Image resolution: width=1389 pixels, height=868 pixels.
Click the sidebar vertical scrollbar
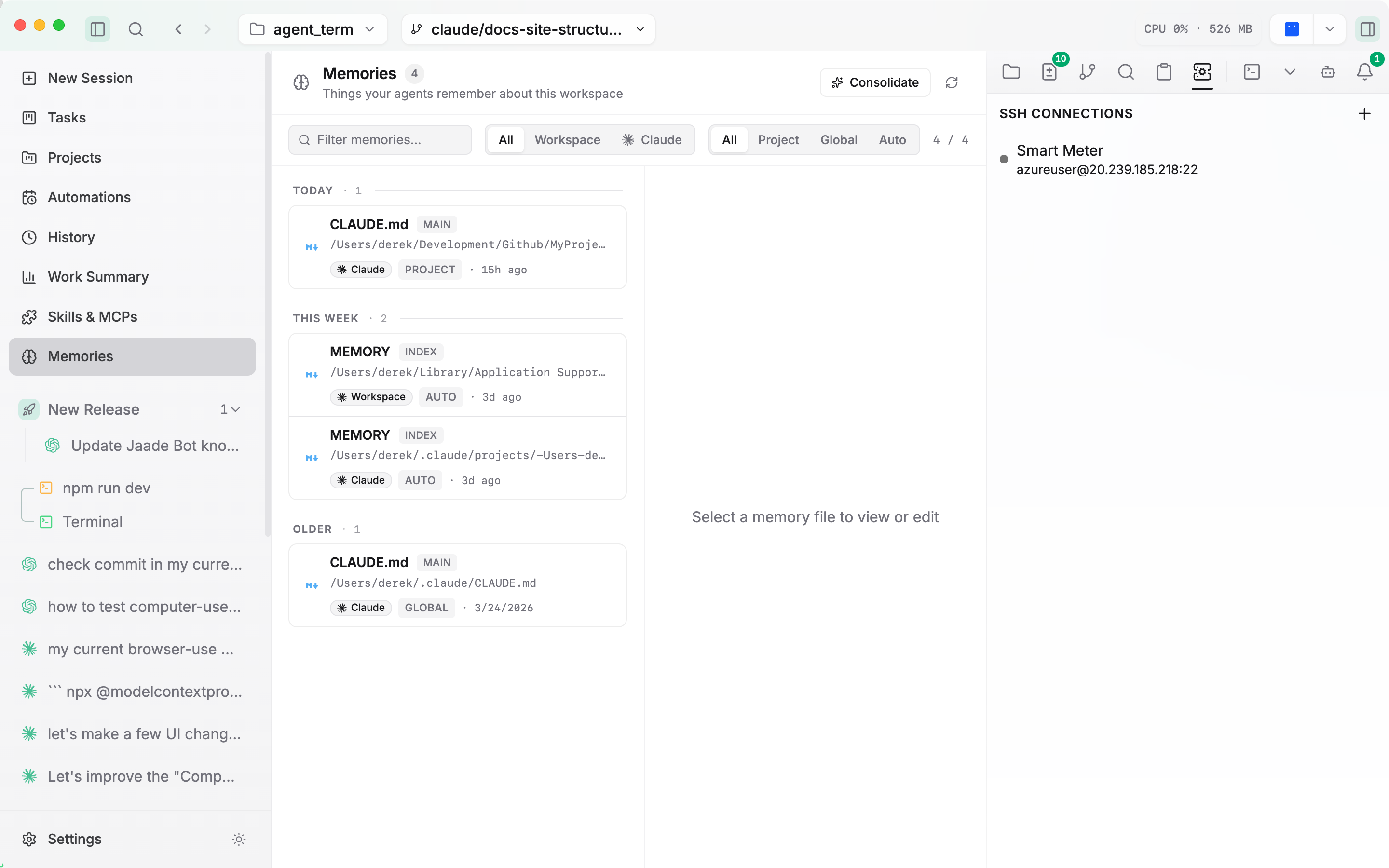point(268,294)
